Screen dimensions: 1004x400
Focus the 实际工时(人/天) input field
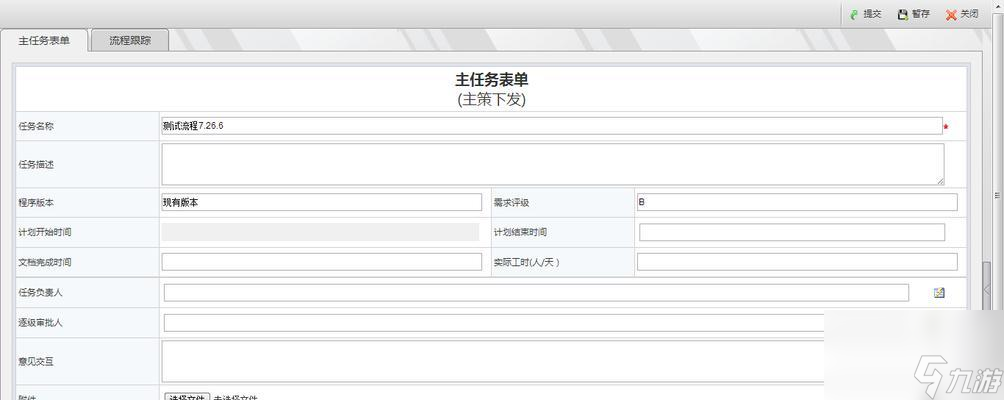797,262
